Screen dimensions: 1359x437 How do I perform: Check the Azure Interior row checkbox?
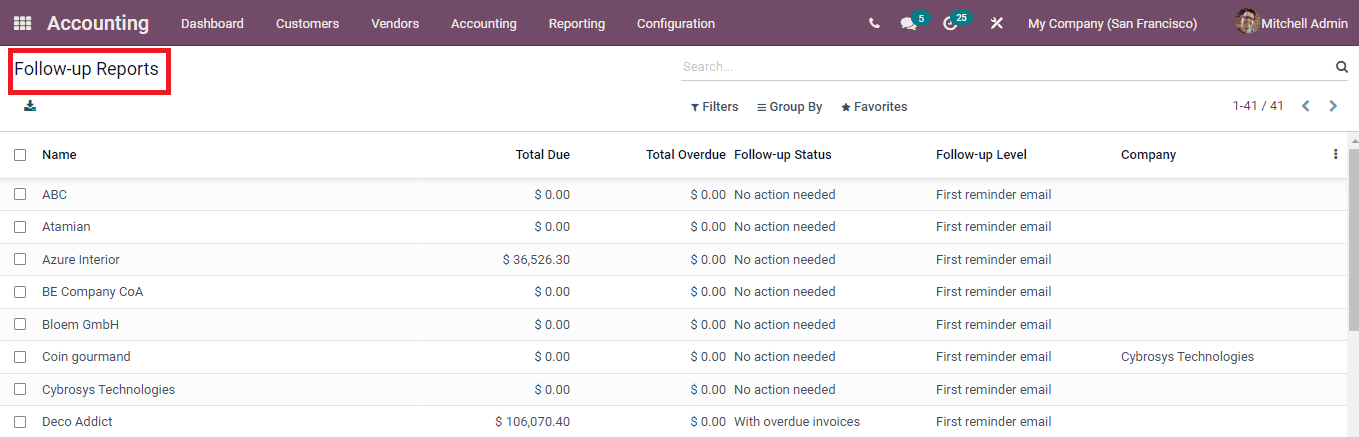(20, 259)
